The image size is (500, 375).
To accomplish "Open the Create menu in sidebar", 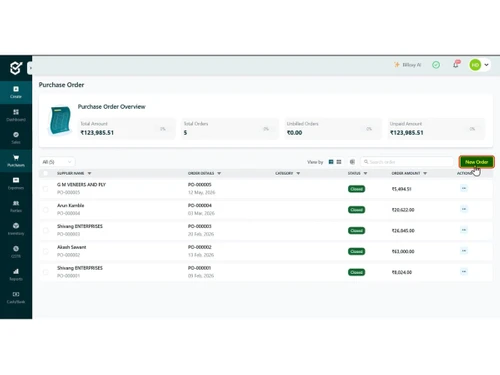I will 16,92.
